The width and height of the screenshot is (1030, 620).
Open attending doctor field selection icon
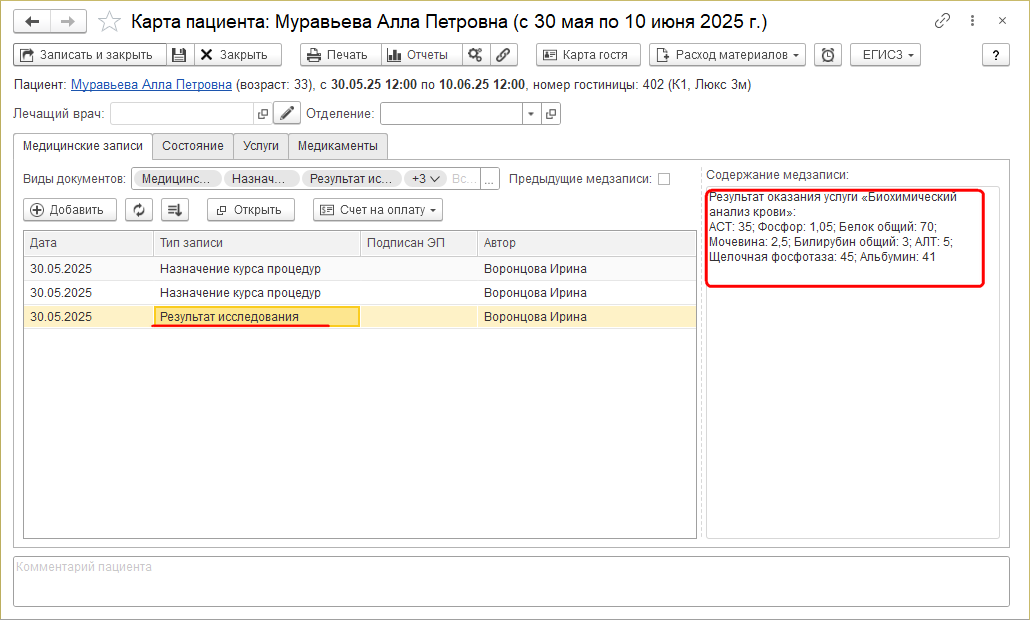(263, 114)
